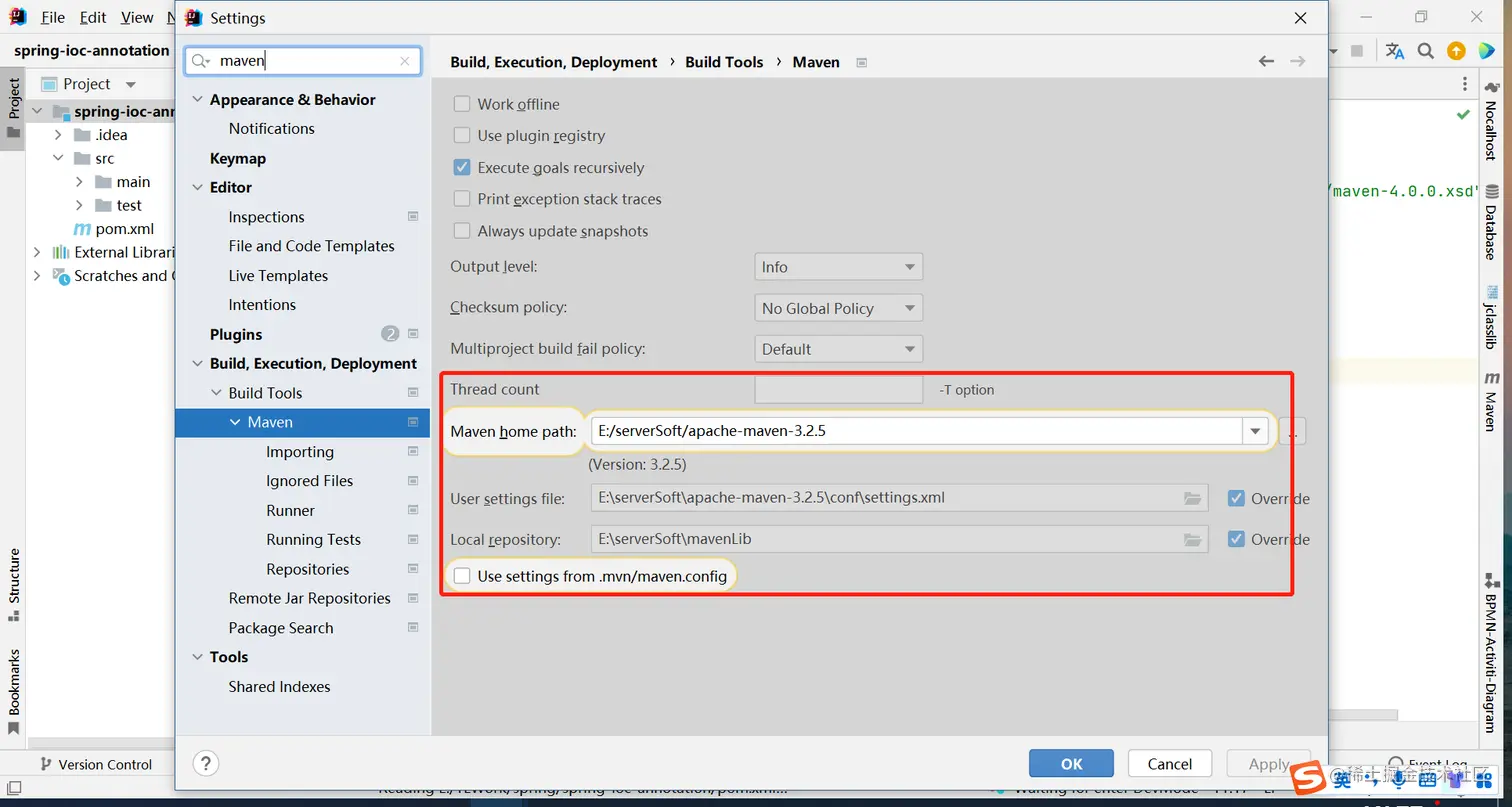Click the green-blue plugin icon in IDE toolbar

coord(1486,51)
